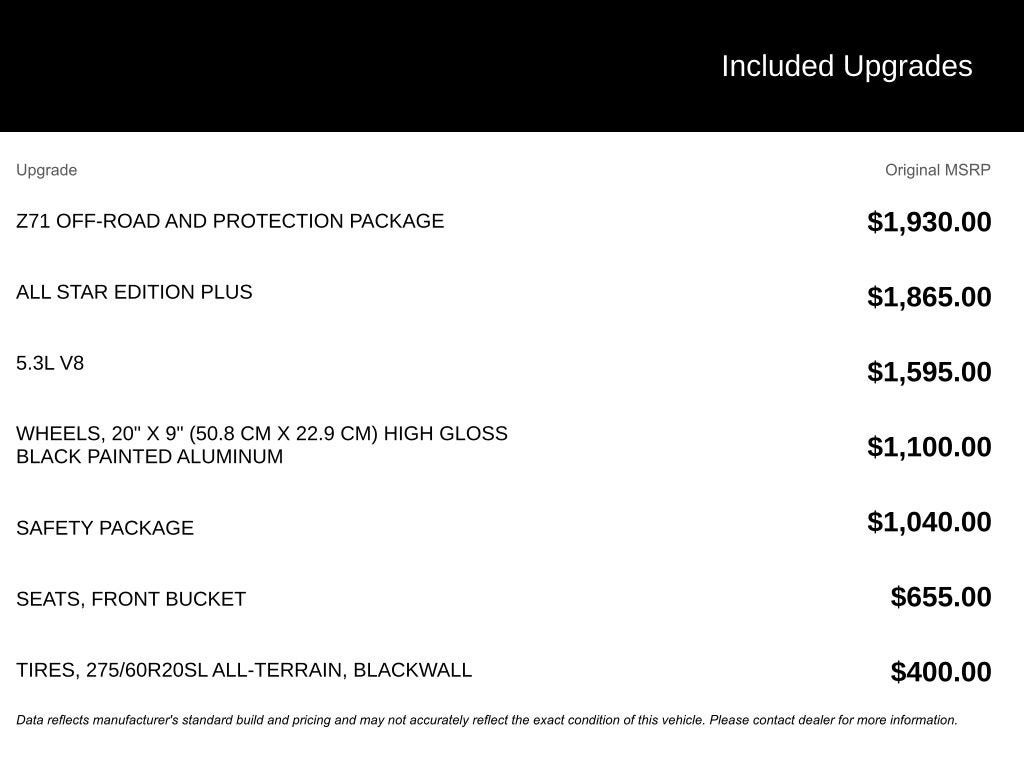This screenshot has width=1024, height=768.
Task: Click the $1,865.00 MSRP value
Action: click(929, 297)
